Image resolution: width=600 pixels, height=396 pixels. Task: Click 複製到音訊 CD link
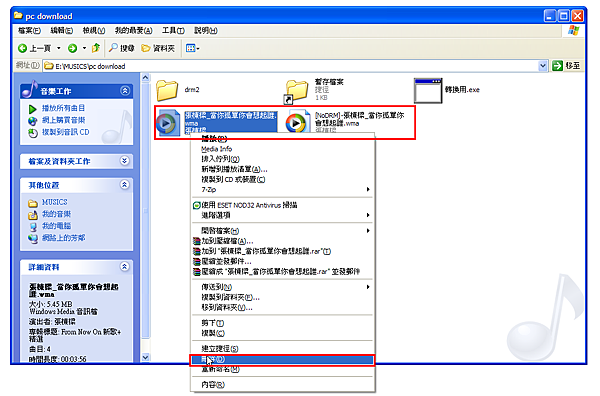click(x=65, y=132)
